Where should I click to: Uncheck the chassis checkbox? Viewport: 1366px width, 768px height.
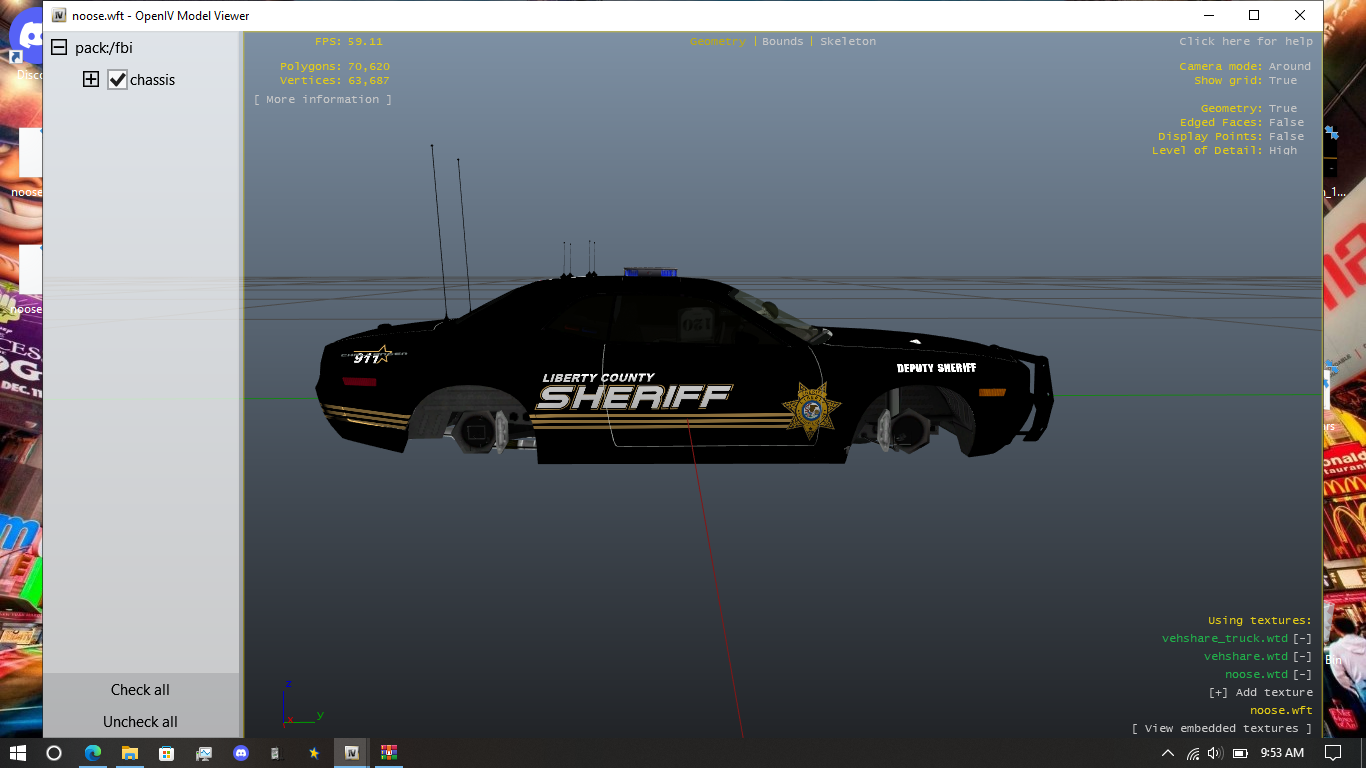tap(118, 80)
